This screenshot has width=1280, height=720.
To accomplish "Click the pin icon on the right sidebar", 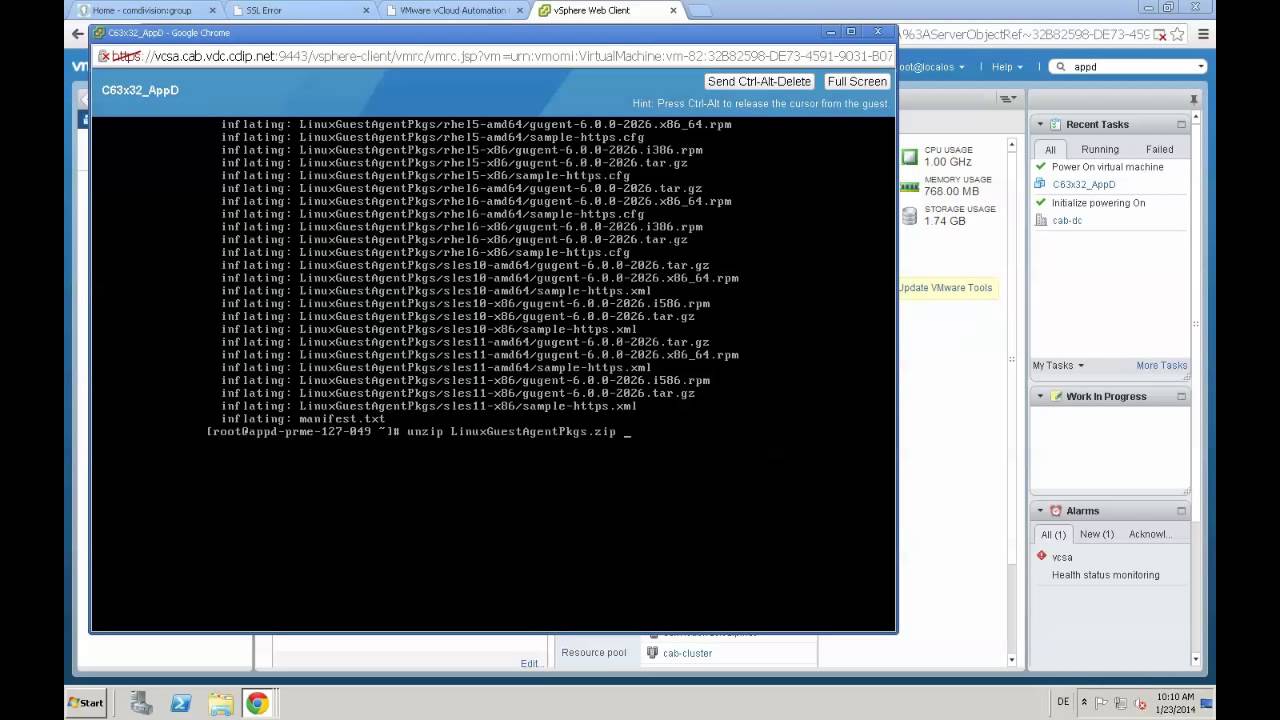I will [1194, 99].
